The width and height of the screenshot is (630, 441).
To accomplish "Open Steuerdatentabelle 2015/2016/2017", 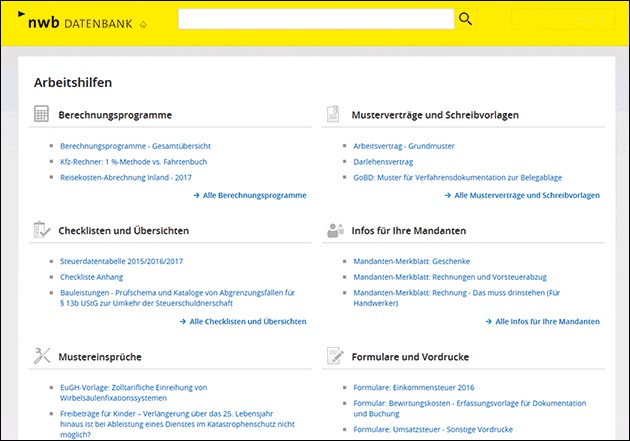I will tap(122, 261).
